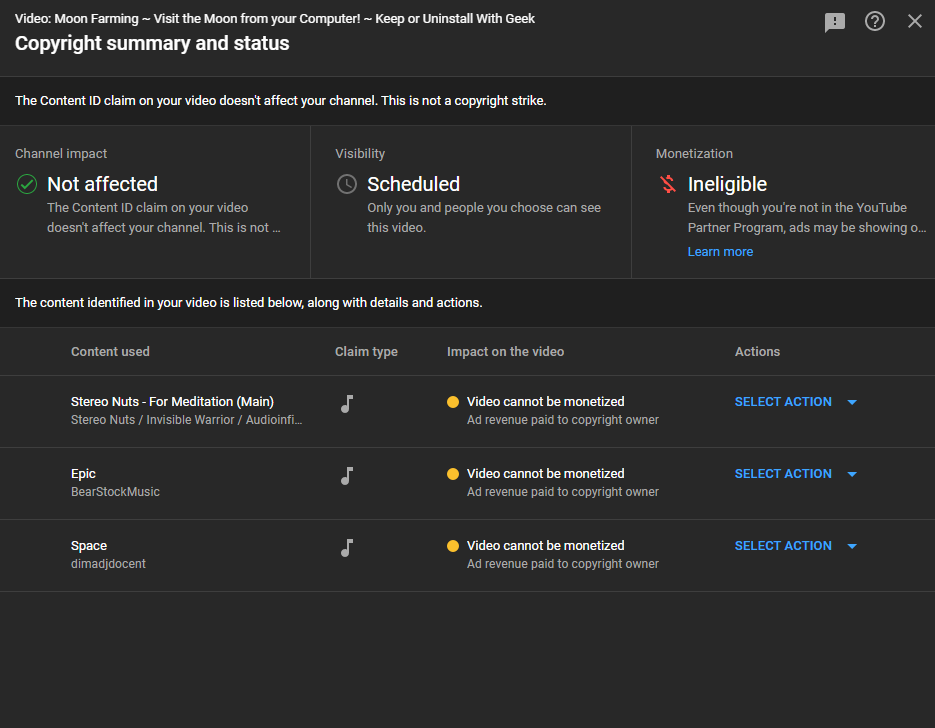
Task: Click the 'BearStockMusic' owner text
Action: (x=115, y=492)
